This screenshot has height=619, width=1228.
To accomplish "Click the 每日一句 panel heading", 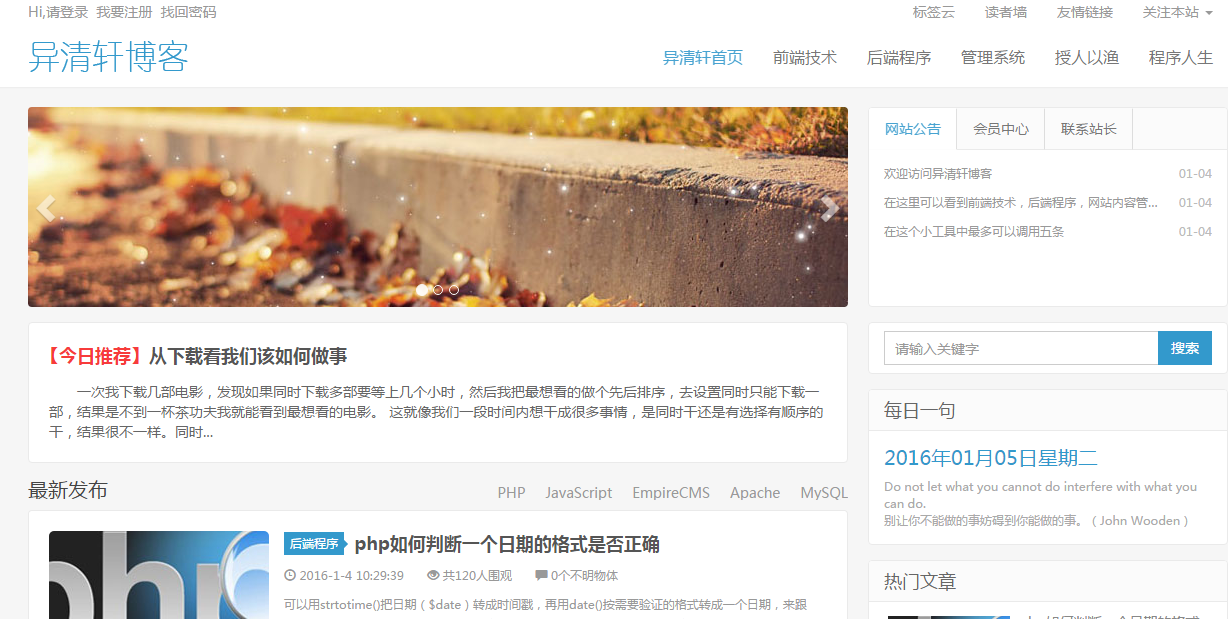I will click(919, 411).
